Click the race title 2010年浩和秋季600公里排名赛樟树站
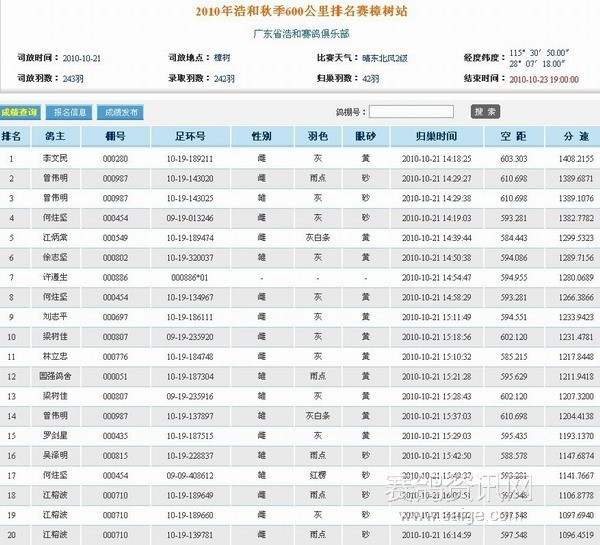This screenshot has height=545, width=600. (301, 11)
